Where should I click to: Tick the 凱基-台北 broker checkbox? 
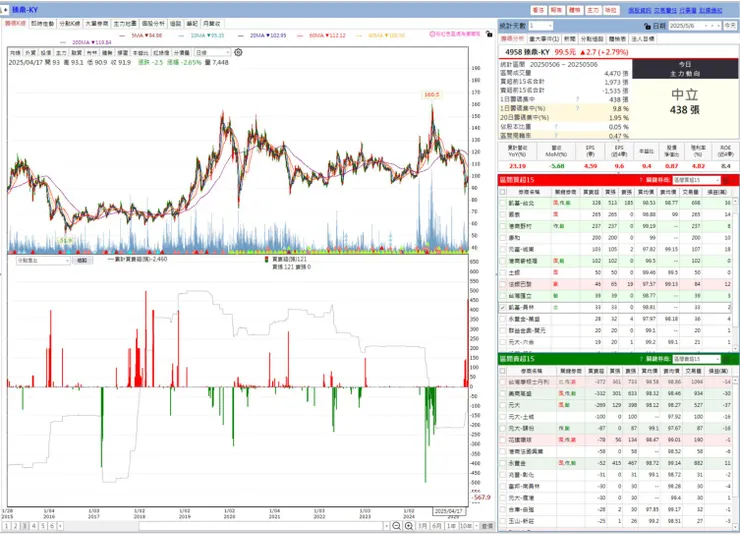coord(503,203)
